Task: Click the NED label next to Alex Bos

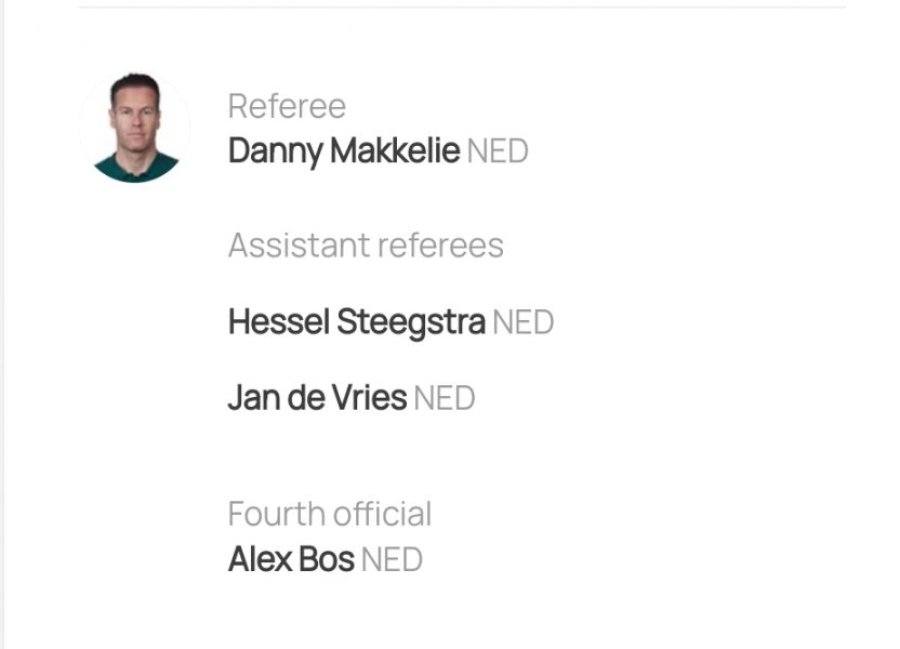Action: pos(392,559)
